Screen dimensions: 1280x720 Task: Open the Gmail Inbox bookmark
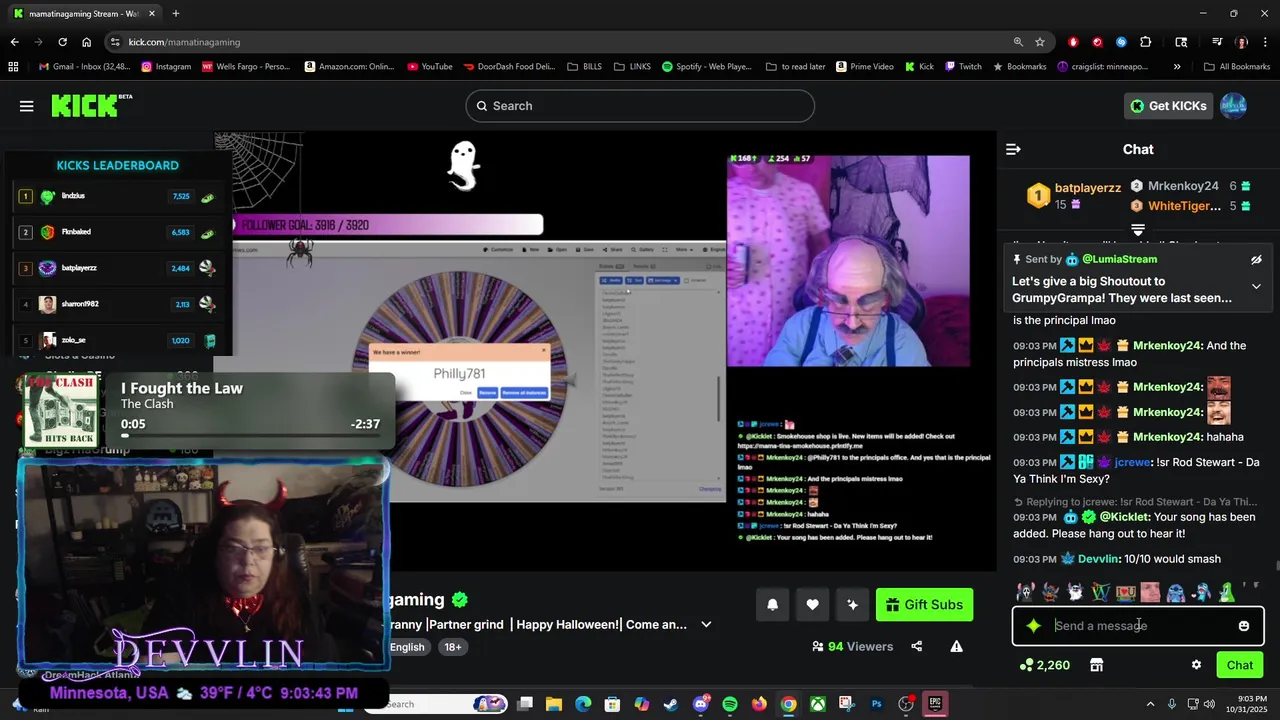pos(85,67)
